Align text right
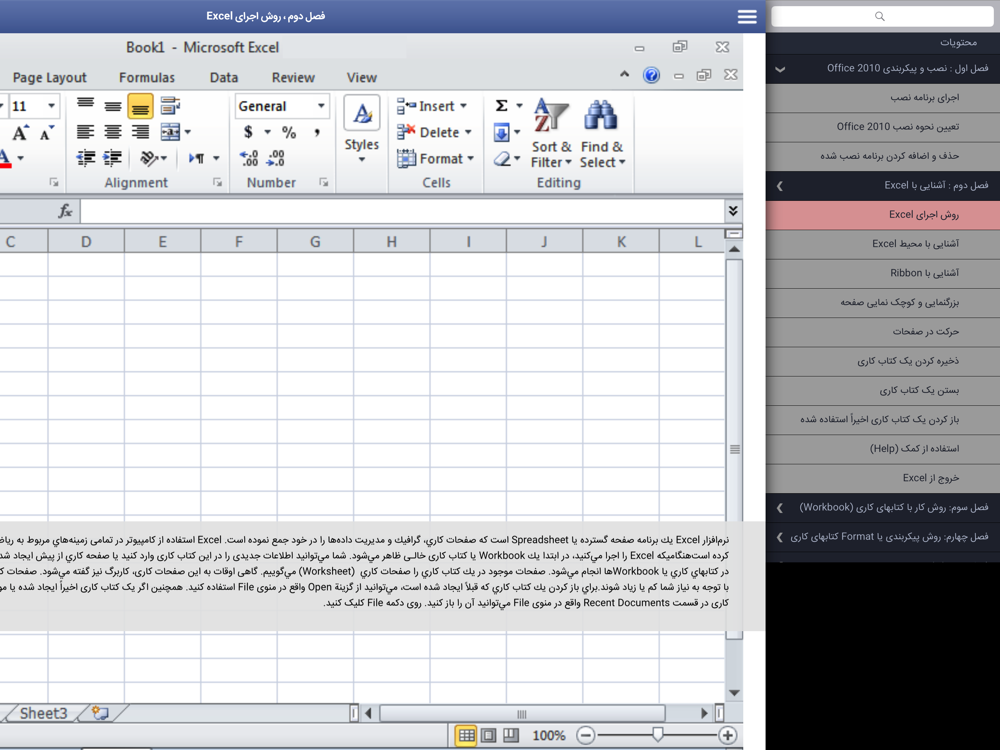This screenshot has width=1000, height=750. (x=140, y=132)
